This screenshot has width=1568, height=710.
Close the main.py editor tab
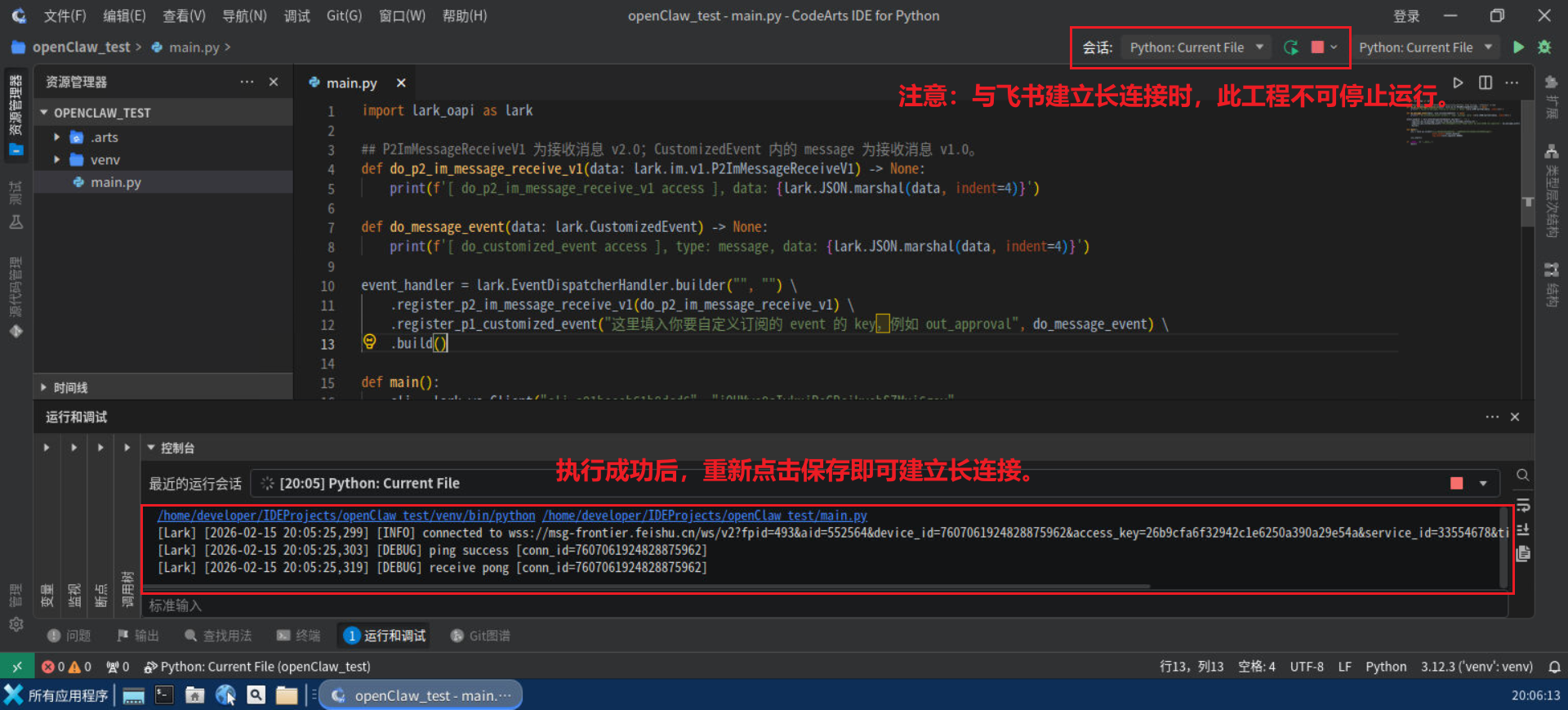tap(401, 83)
